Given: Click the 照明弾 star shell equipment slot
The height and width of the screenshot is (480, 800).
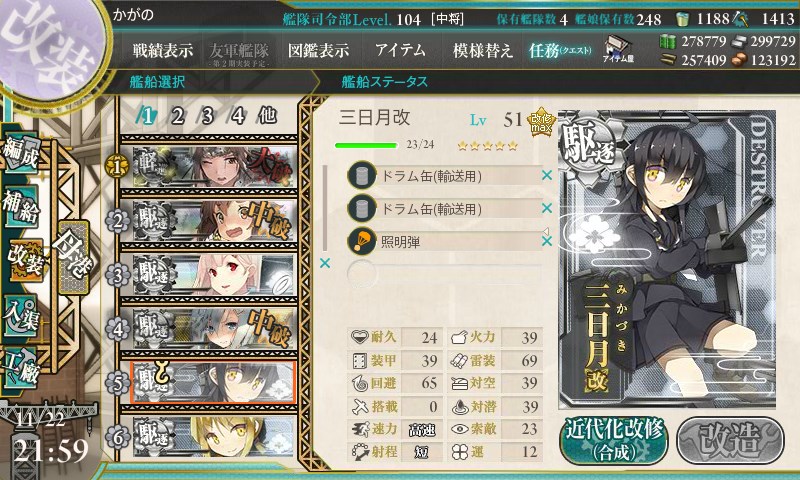Looking at the screenshot, I should coord(443,241).
